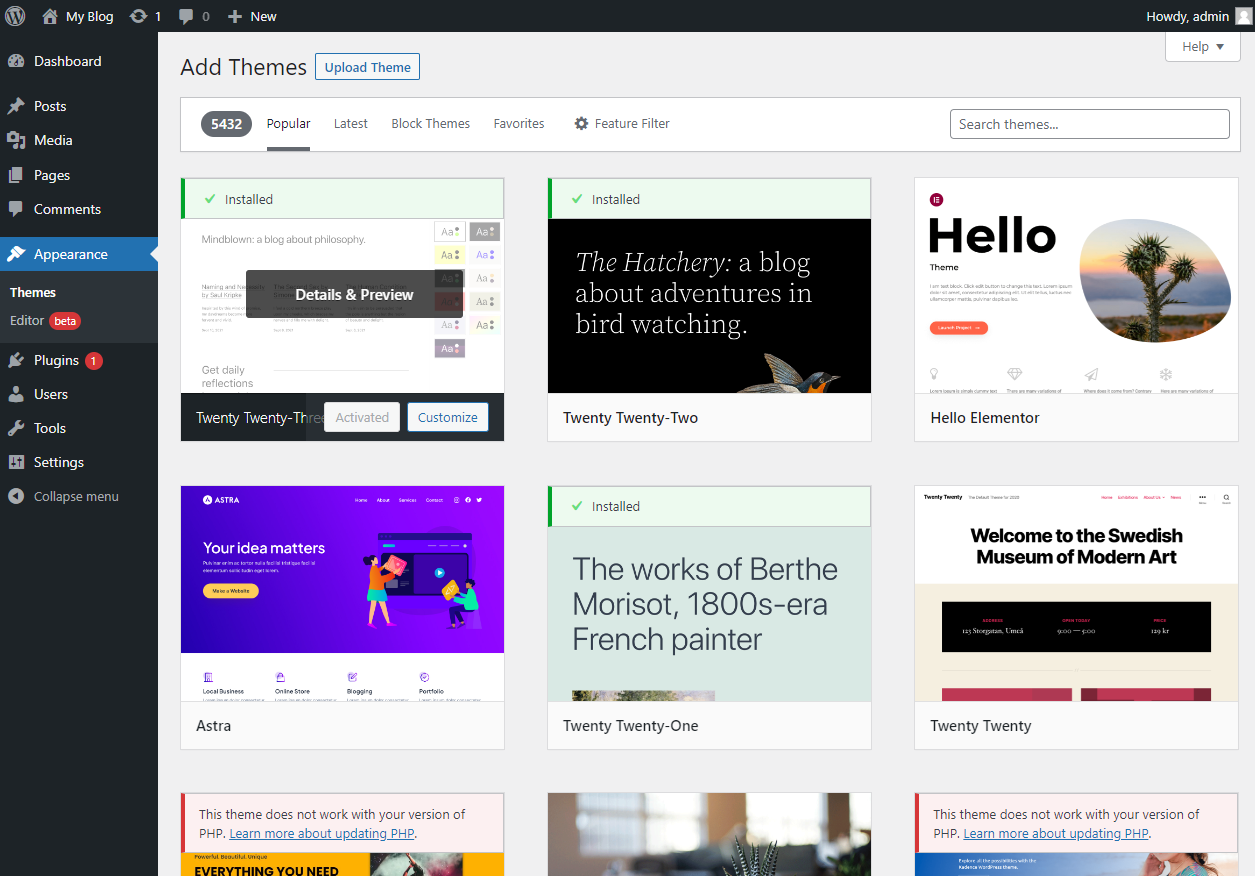Image resolution: width=1255 pixels, height=876 pixels.
Task: Click the Plugins update count badge
Action: click(94, 361)
